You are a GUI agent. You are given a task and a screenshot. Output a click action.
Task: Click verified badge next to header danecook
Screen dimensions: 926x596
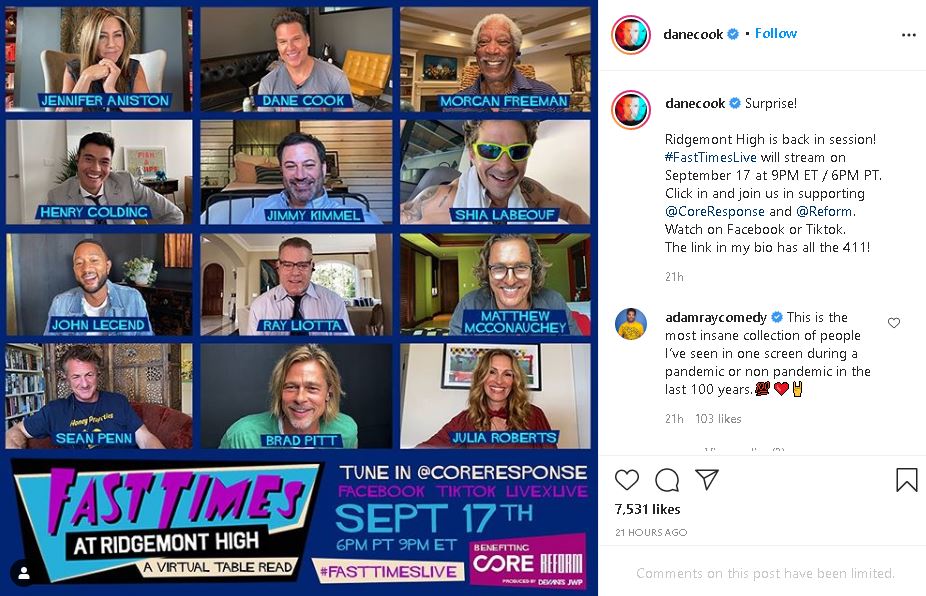point(733,34)
